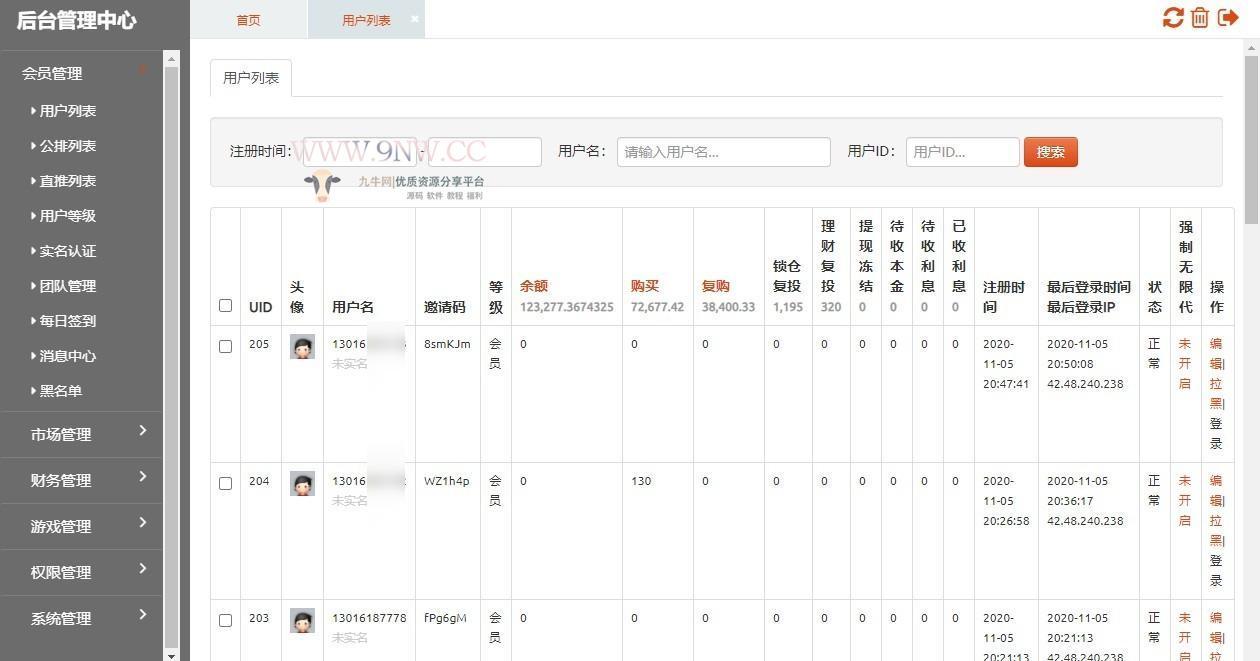Screen dimensions: 1260x661
Task: Click the avatar of user 204
Action: [302, 484]
